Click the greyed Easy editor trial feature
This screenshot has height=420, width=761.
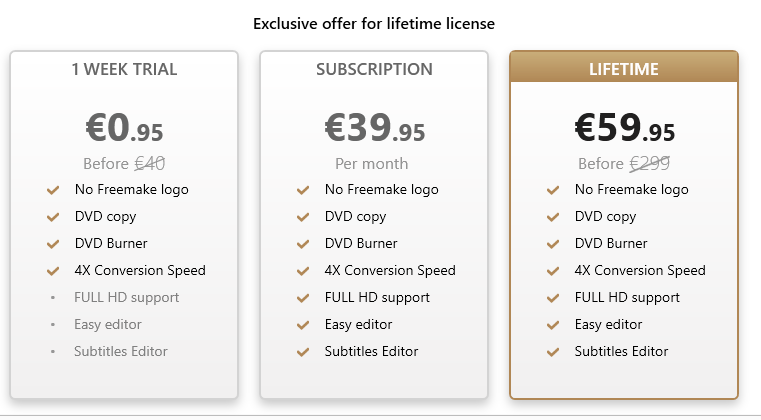point(107,324)
